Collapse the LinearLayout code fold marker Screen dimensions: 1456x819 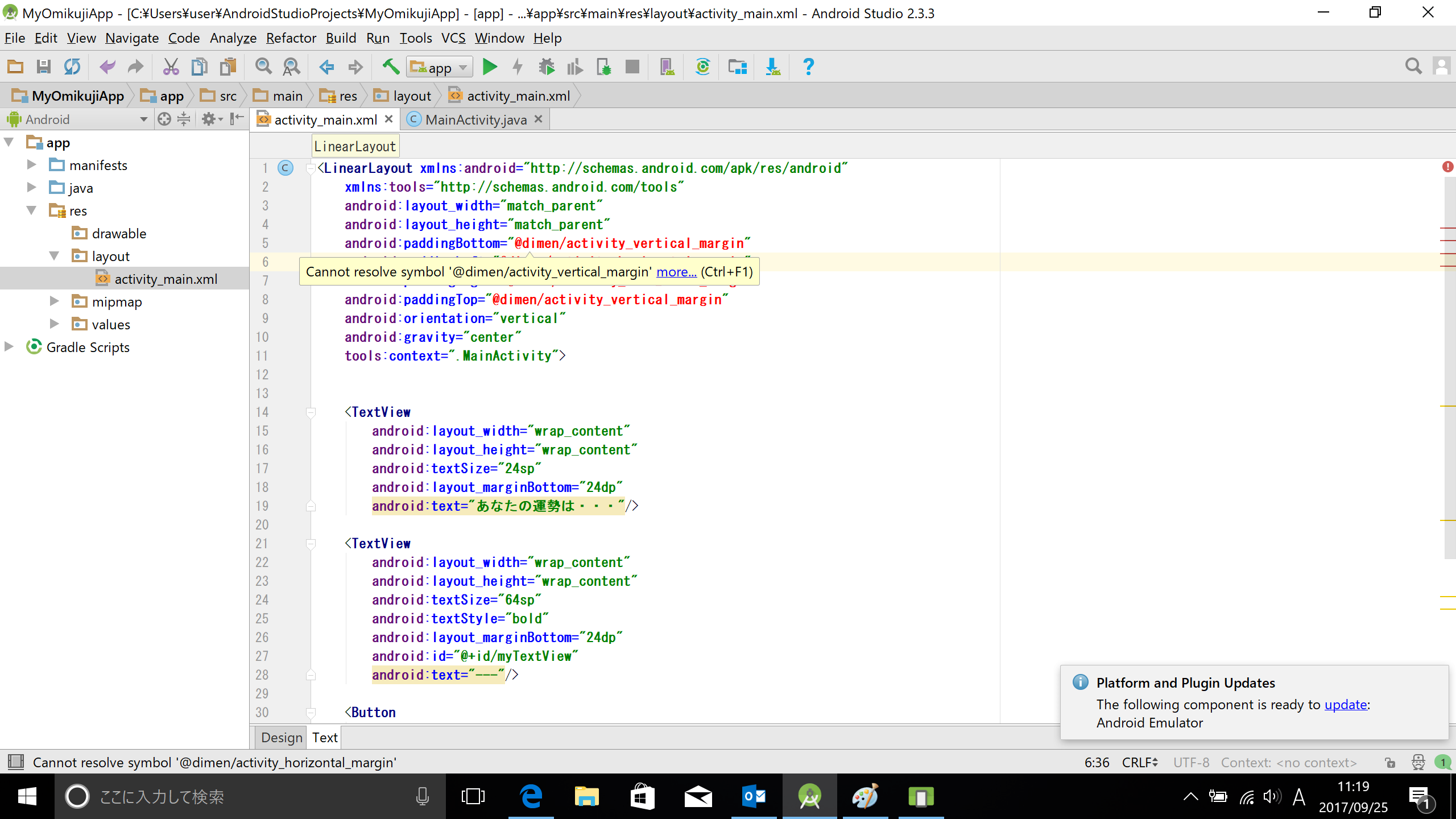point(311,168)
